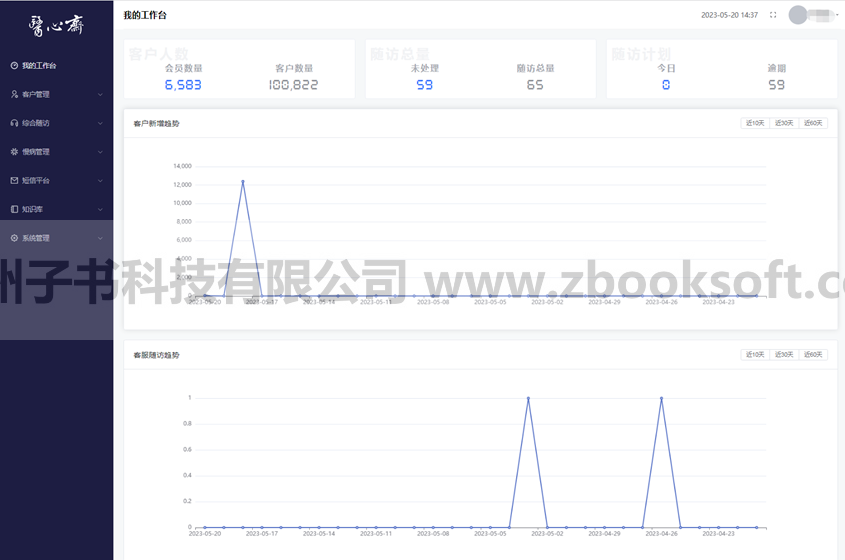
Task: Select 近60天 on 客服随访趋势 chart
Action: (x=813, y=355)
